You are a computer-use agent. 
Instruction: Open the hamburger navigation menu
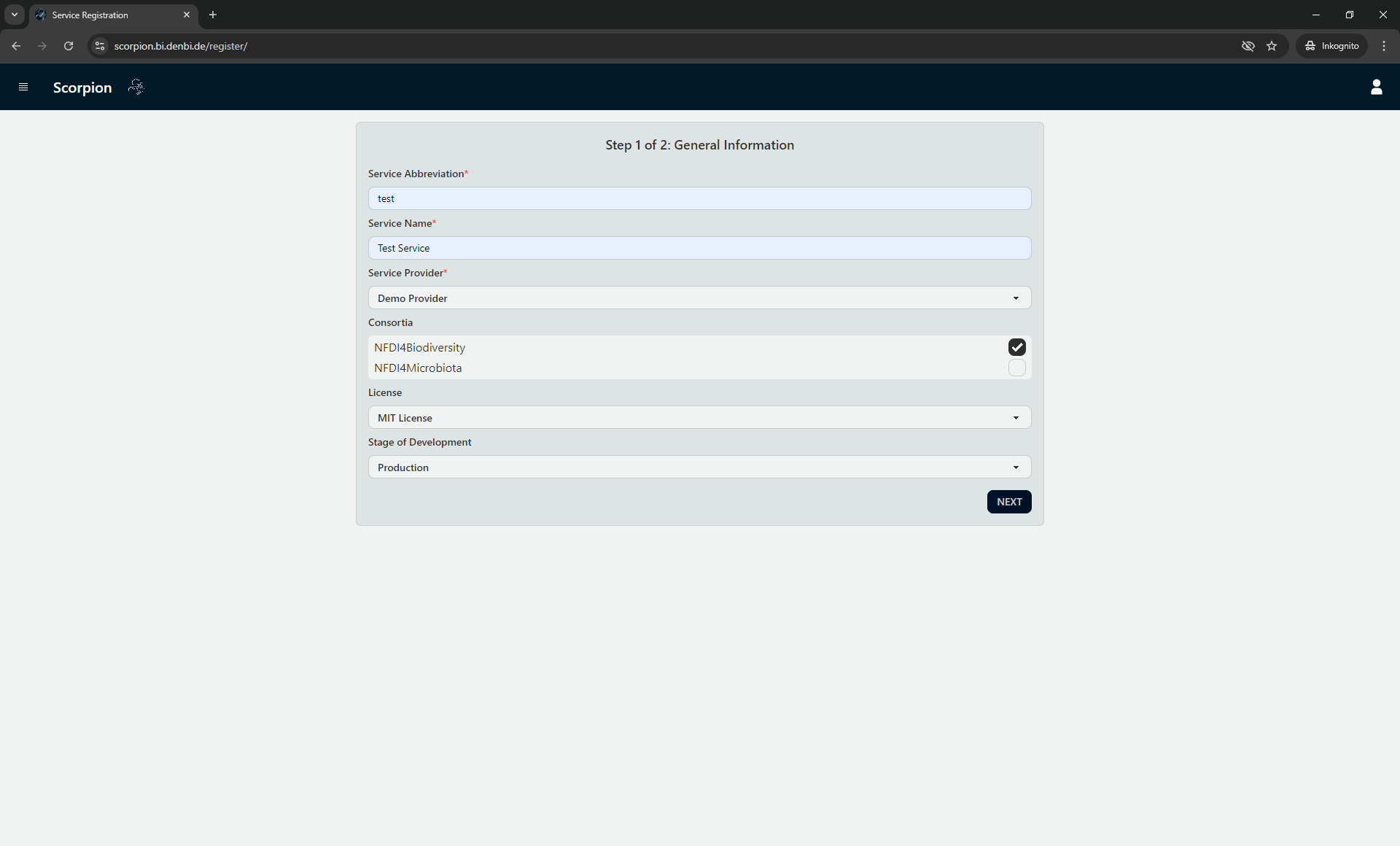[x=23, y=87]
